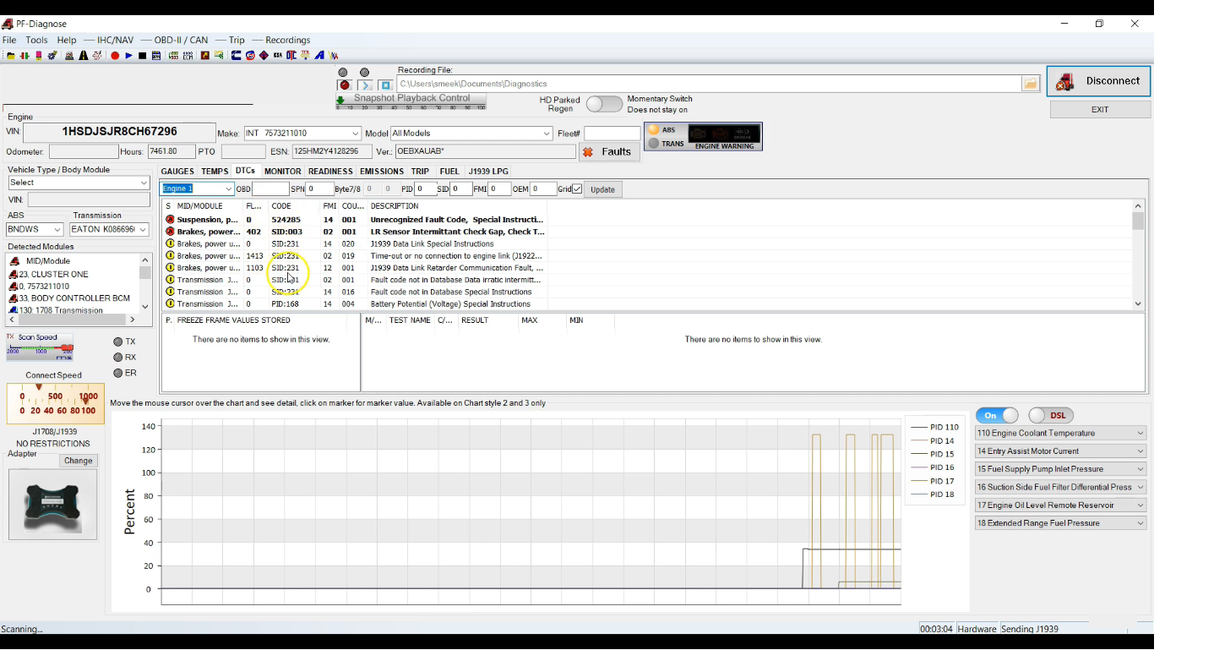
Task: Click the red record icon in toolbar
Action: point(115,56)
